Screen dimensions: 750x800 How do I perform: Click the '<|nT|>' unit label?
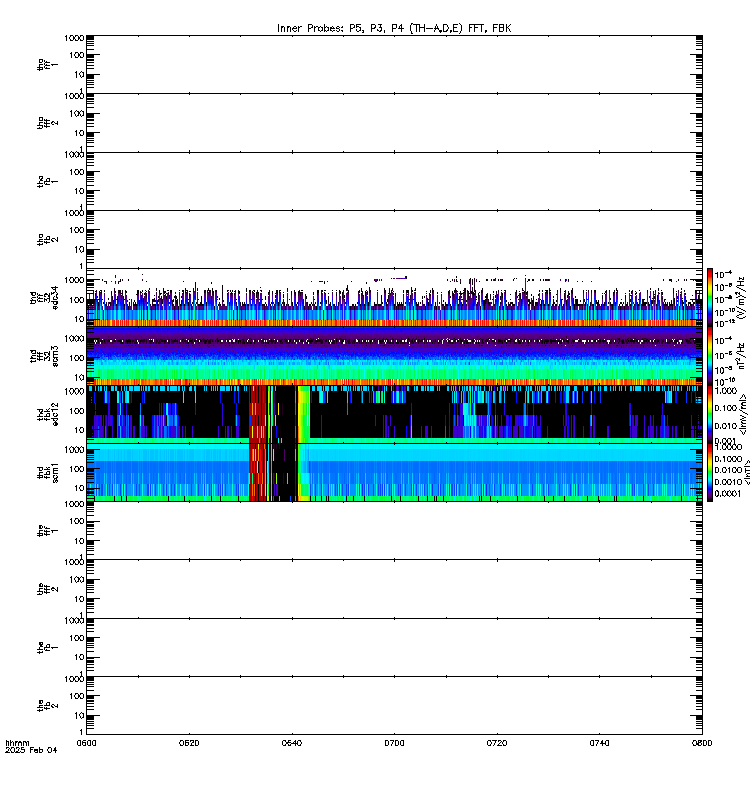coord(747,472)
